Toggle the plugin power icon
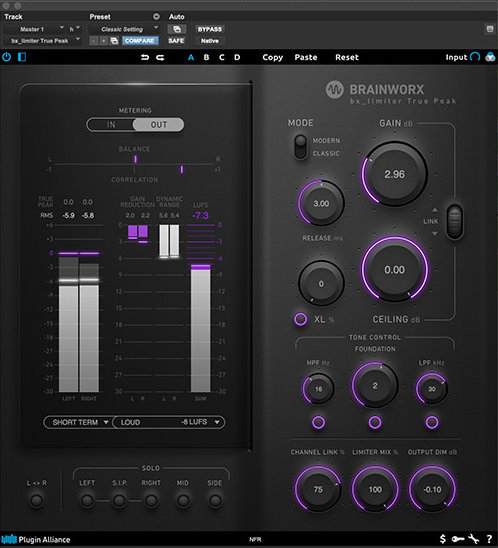Screen dimensions: 498x548 (6, 57)
